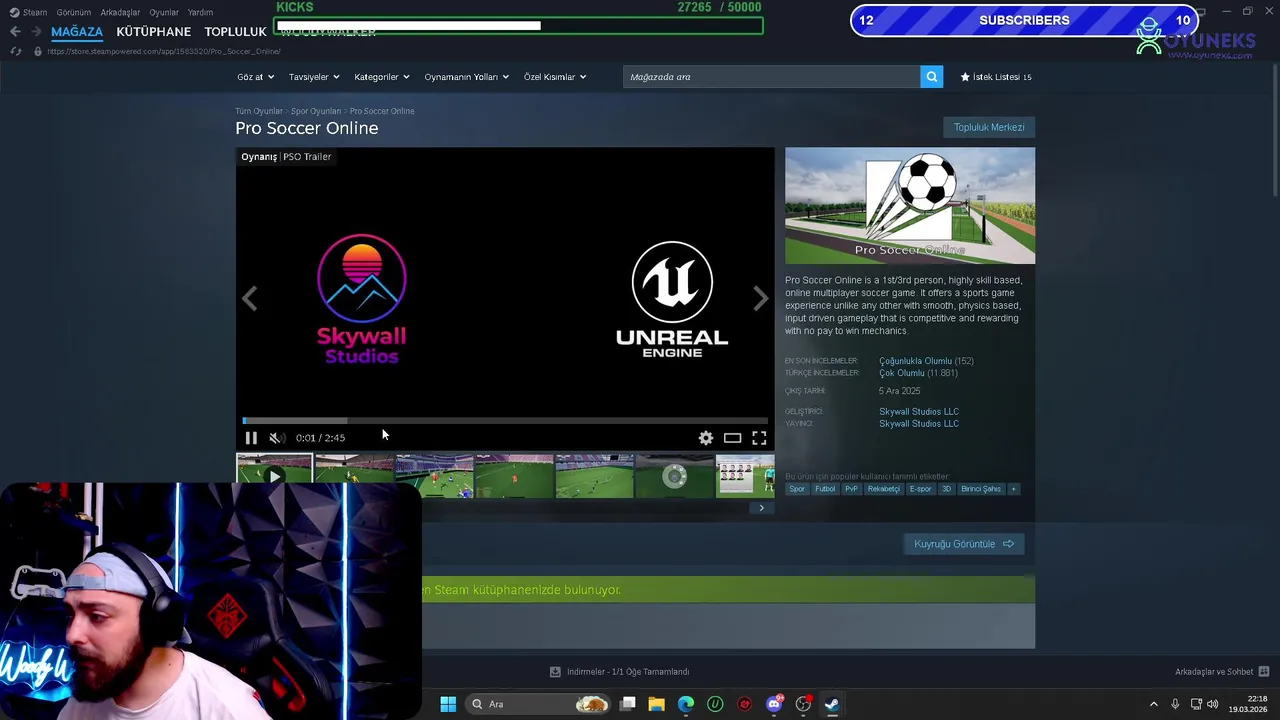
Task: Click the Pro Soccer Online header image
Action: 910,206
